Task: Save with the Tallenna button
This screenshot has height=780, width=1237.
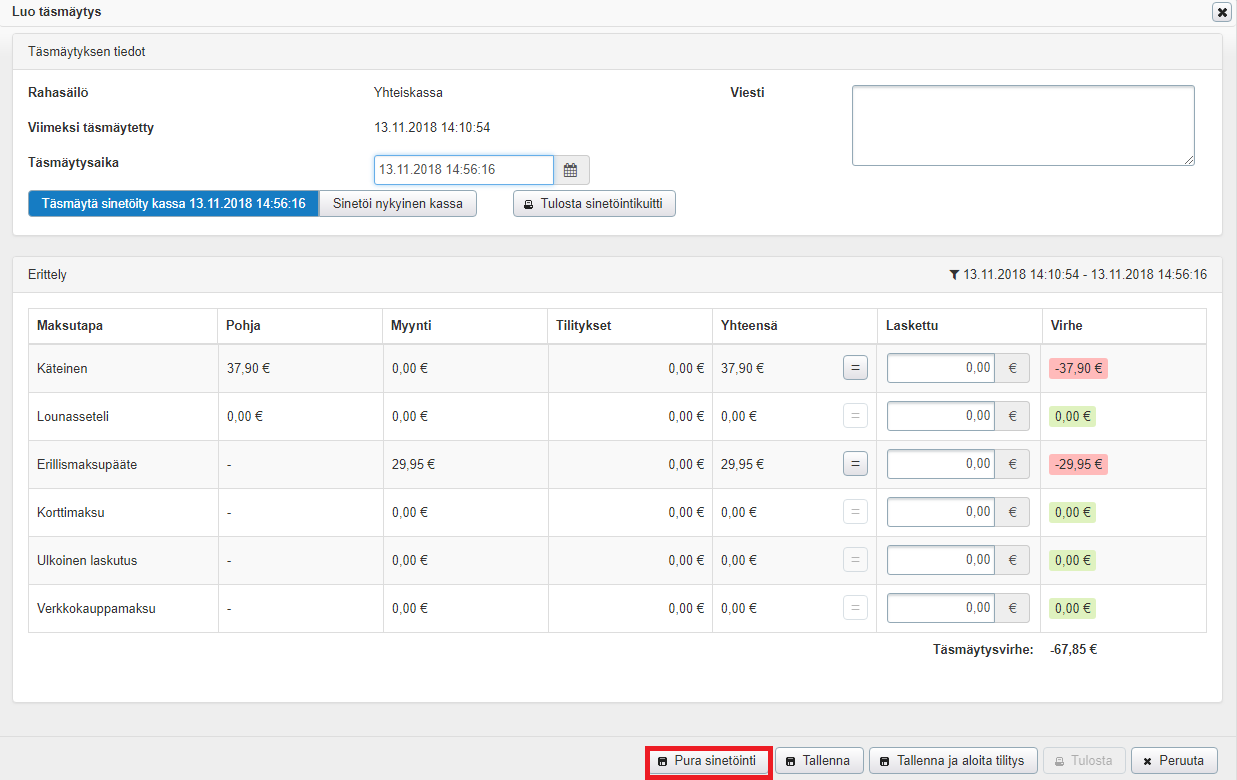Action: 817,761
